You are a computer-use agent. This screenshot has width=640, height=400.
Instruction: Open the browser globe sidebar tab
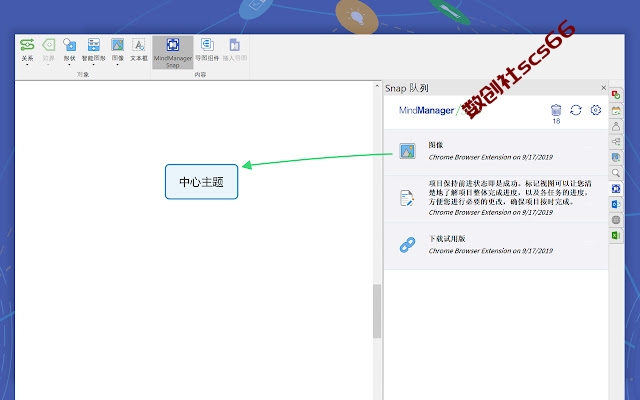pos(616,157)
